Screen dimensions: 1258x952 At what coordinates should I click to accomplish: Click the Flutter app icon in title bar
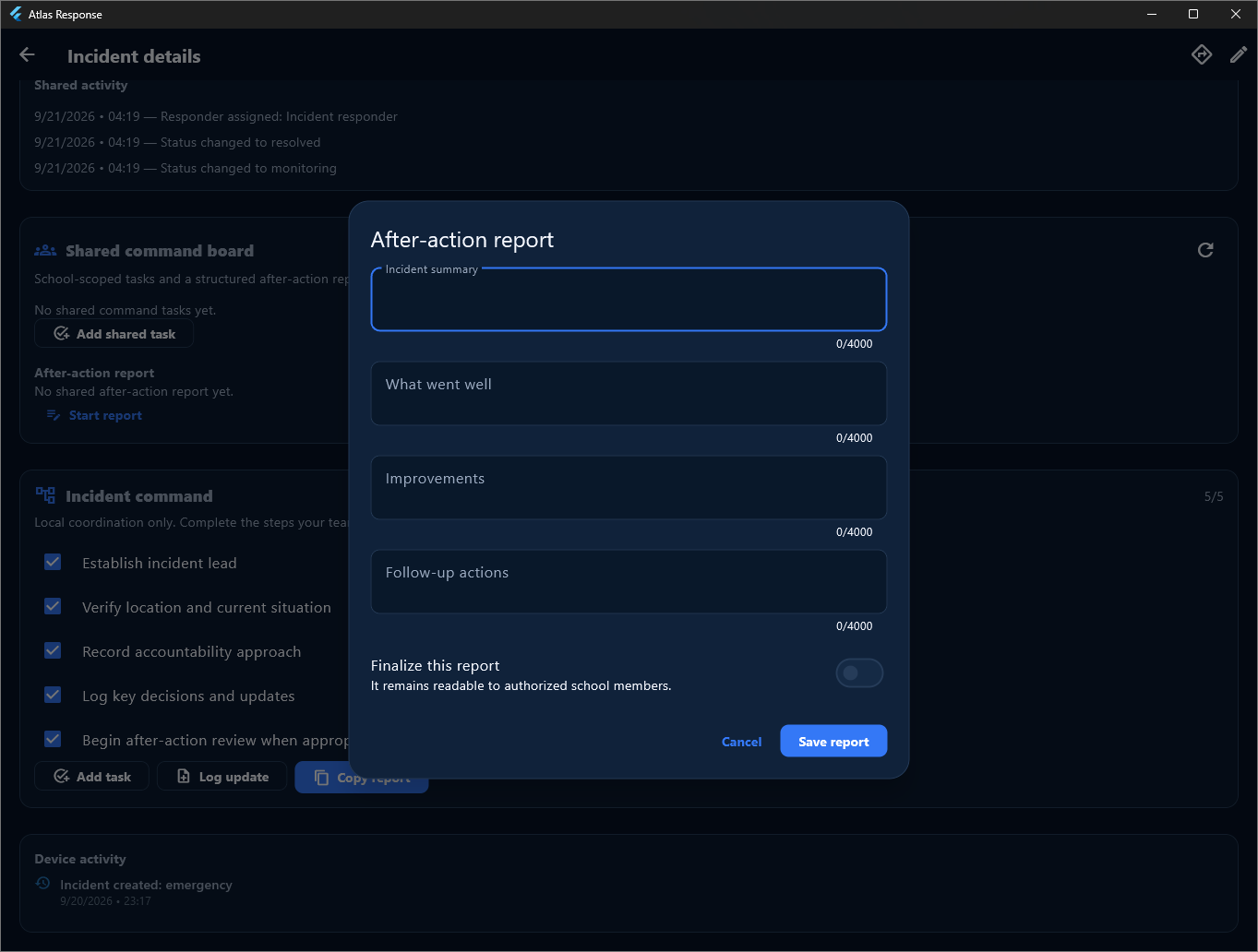click(x=16, y=14)
